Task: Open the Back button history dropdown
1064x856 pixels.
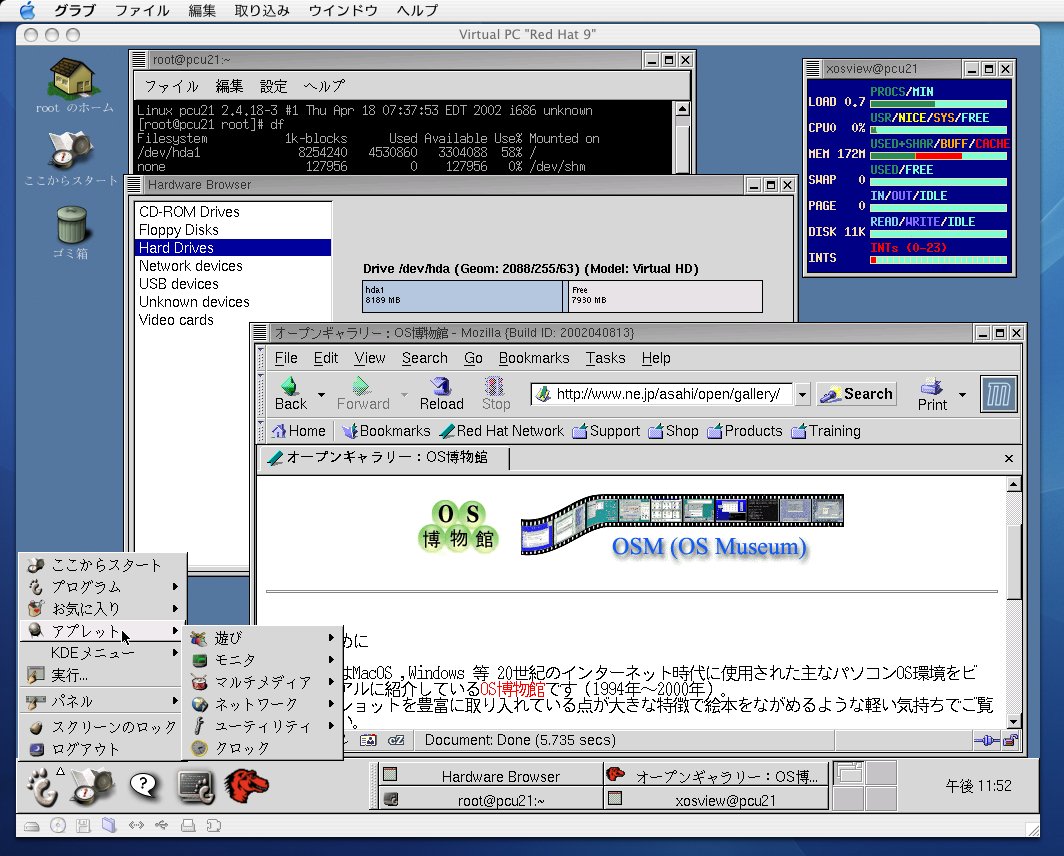Action: pos(322,394)
